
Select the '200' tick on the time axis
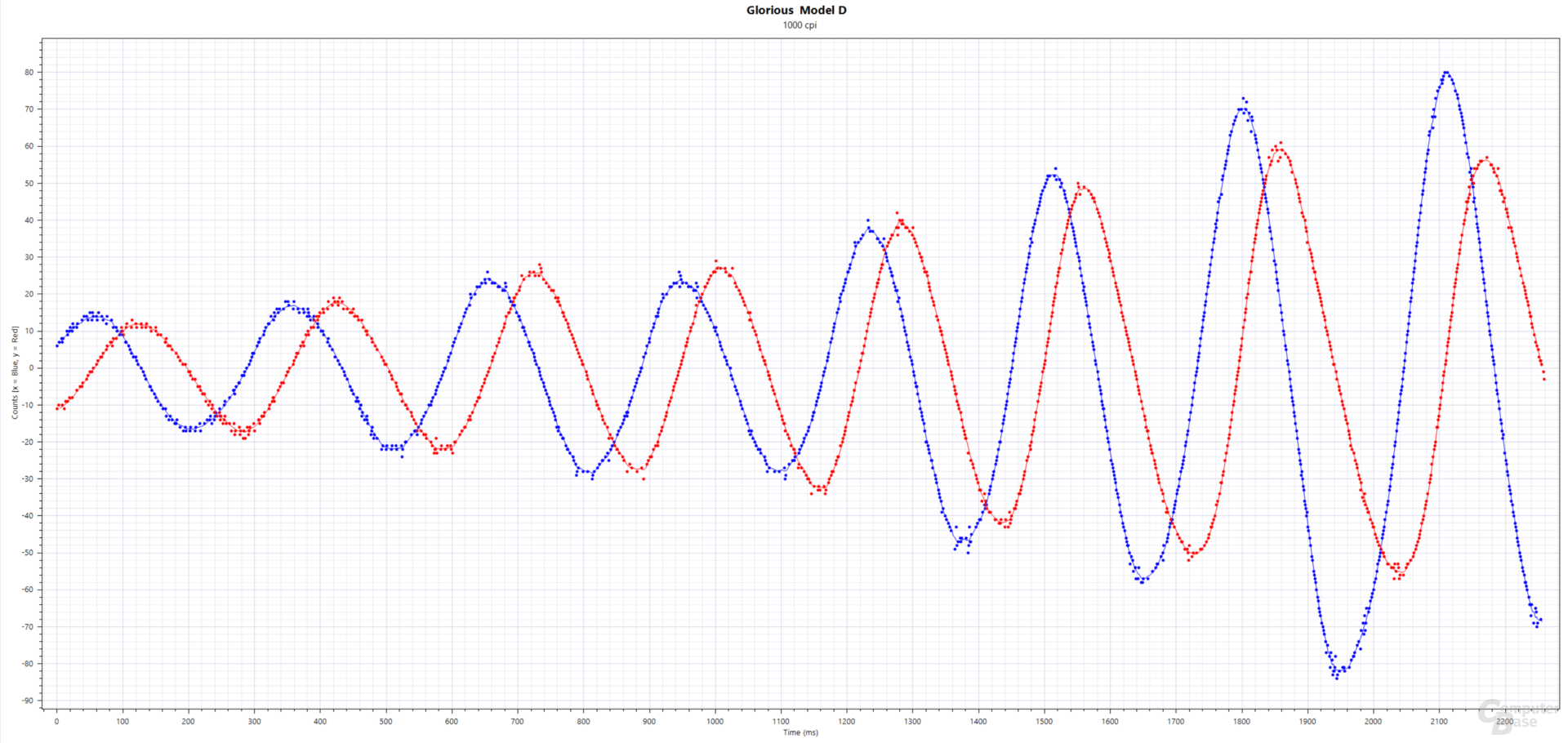point(188,722)
